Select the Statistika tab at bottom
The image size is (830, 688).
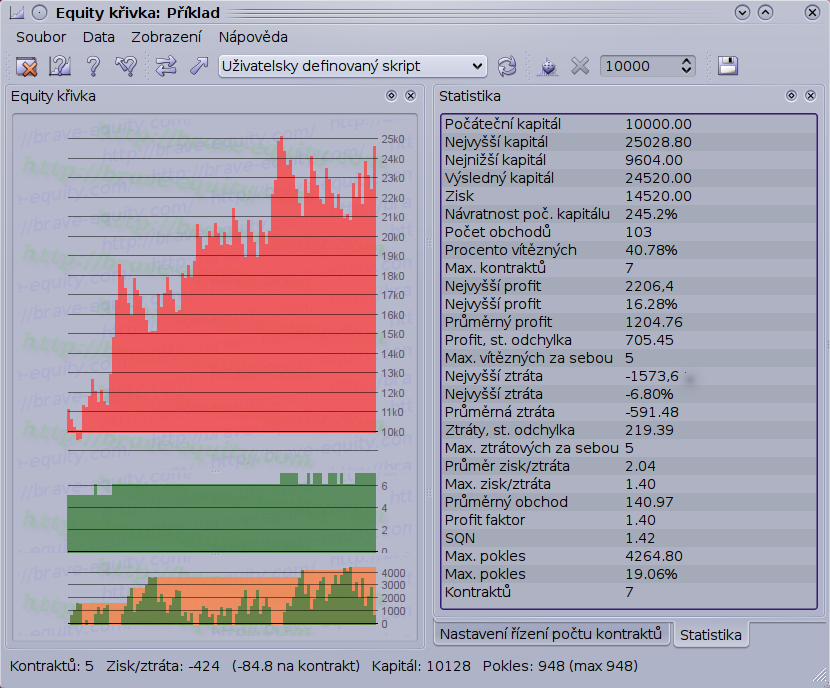[710, 635]
